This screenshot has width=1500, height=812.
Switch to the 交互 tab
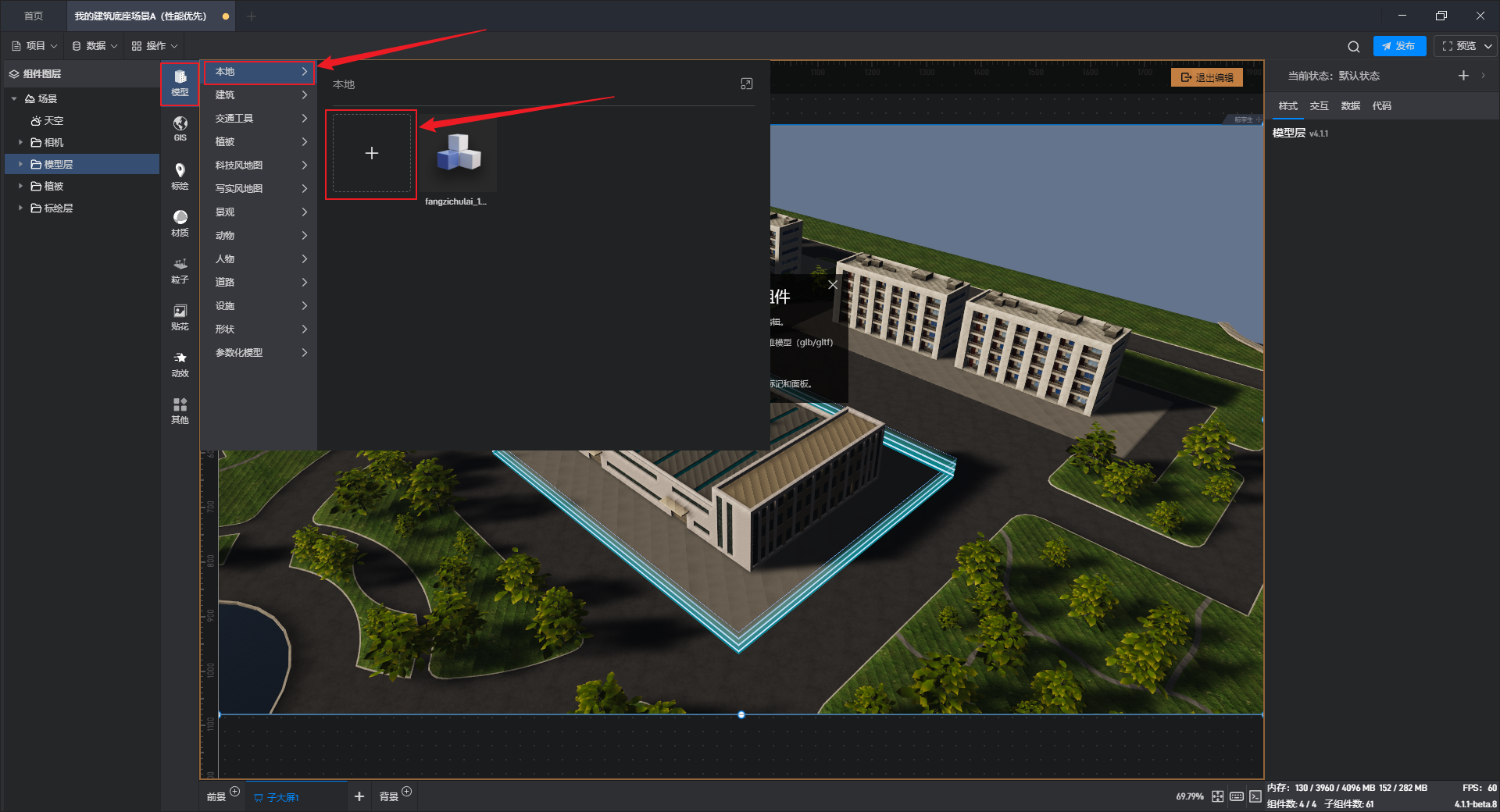point(1319,106)
